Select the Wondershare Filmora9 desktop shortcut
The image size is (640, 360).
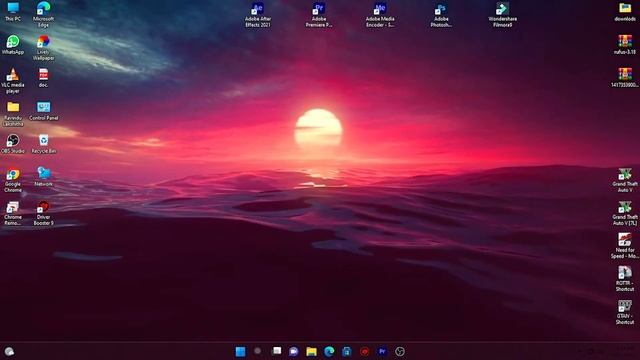point(502,15)
